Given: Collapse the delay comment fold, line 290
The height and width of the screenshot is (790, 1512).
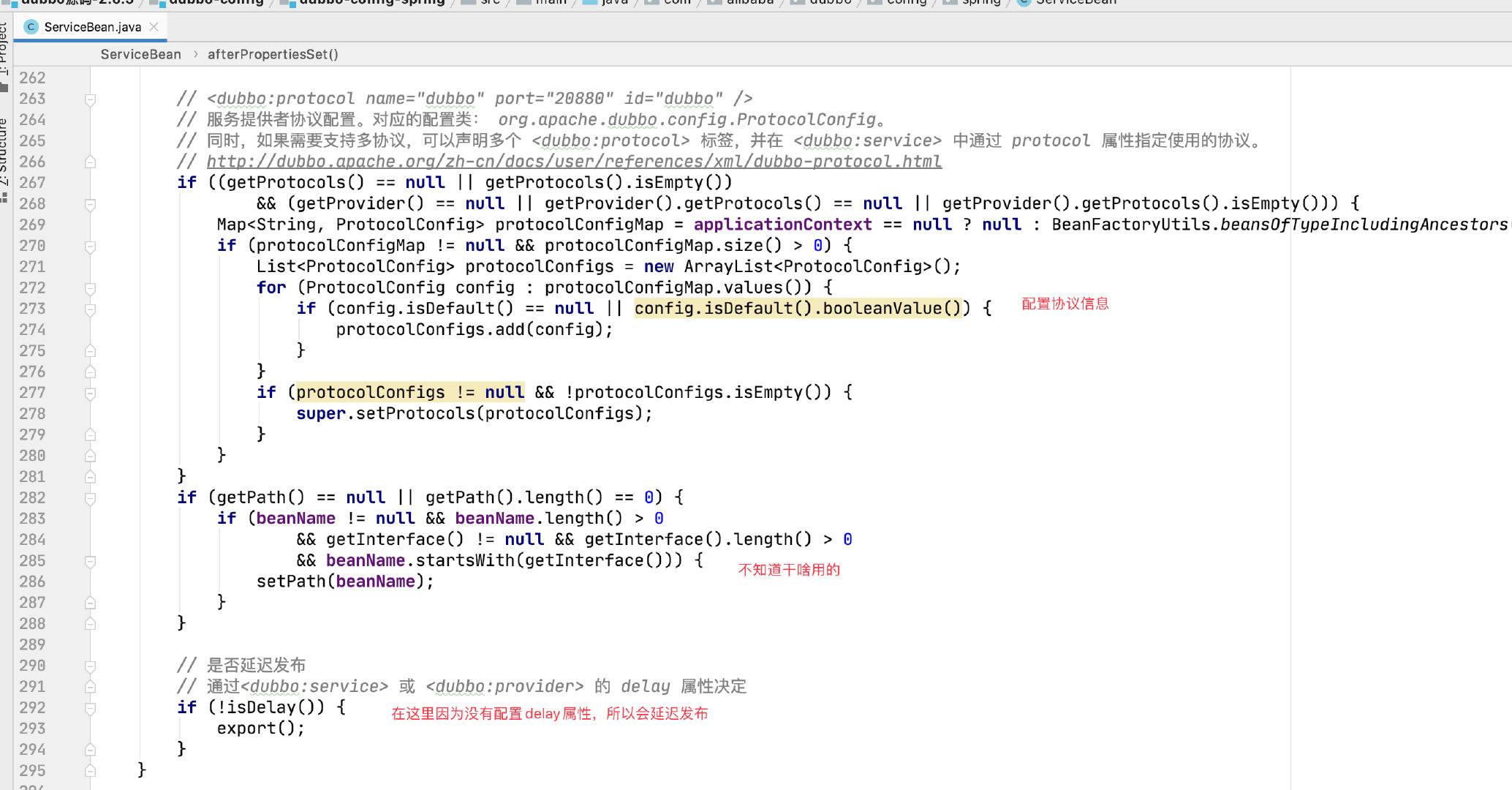Looking at the screenshot, I should [90, 666].
